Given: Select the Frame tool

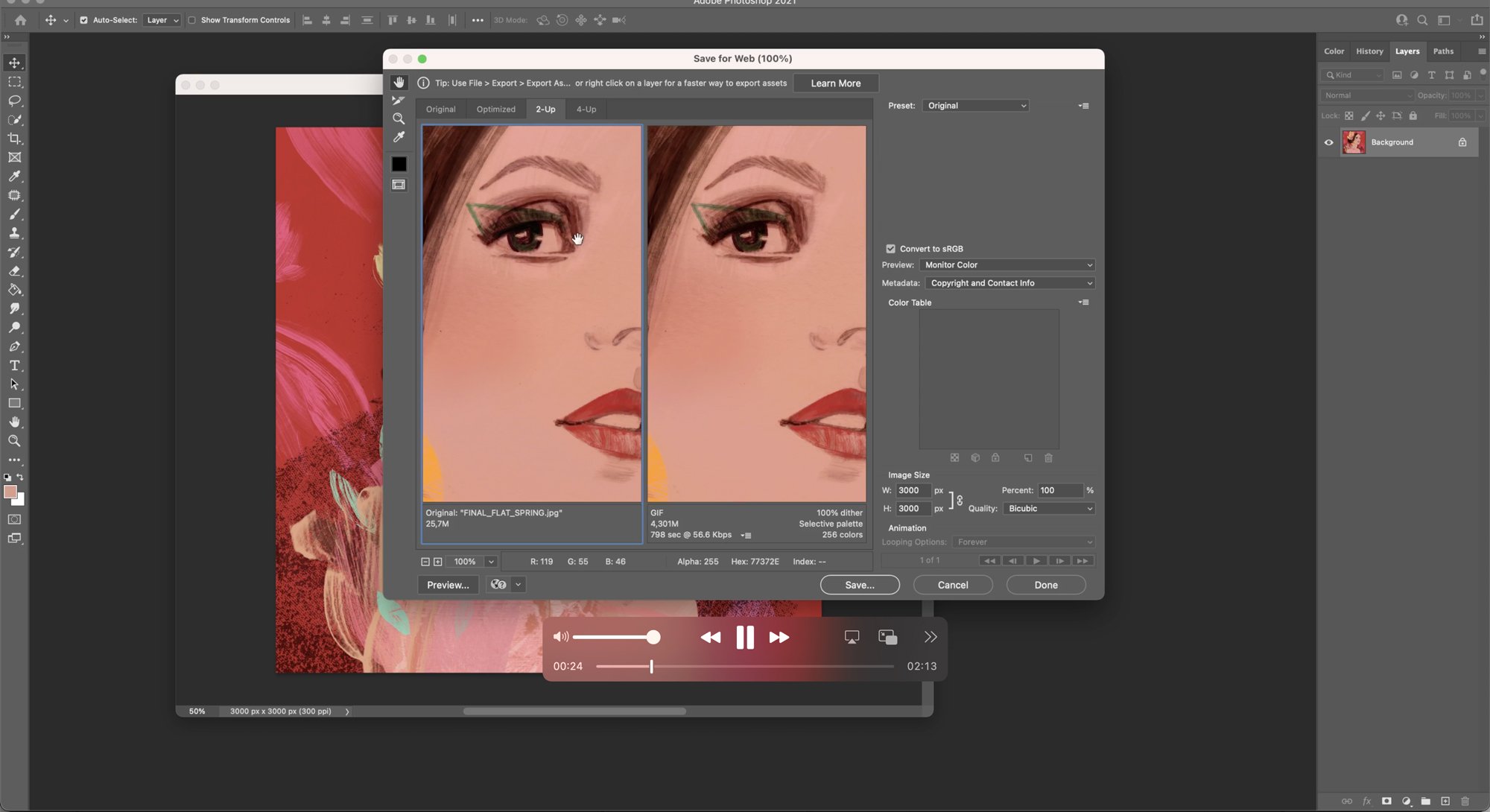Looking at the screenshot, I should [x=14, y=157].
